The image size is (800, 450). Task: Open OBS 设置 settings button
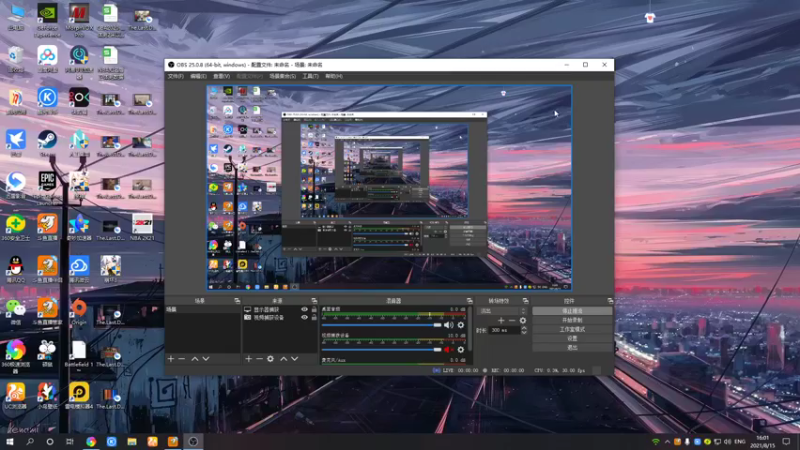(x=572, y=338)
